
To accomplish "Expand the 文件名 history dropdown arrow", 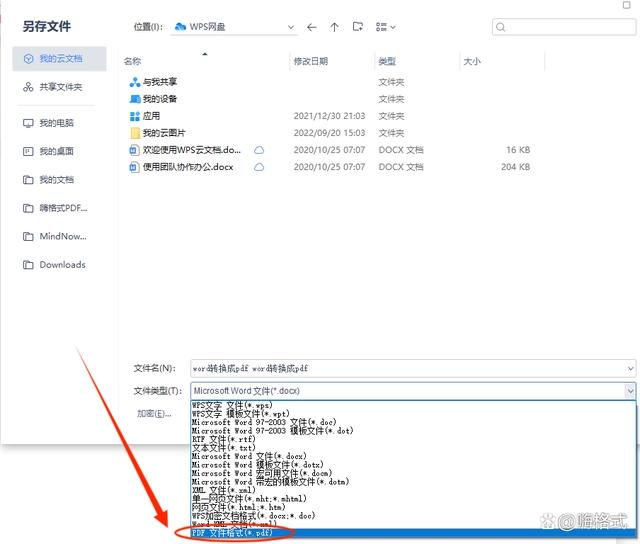I will [631, 369].
